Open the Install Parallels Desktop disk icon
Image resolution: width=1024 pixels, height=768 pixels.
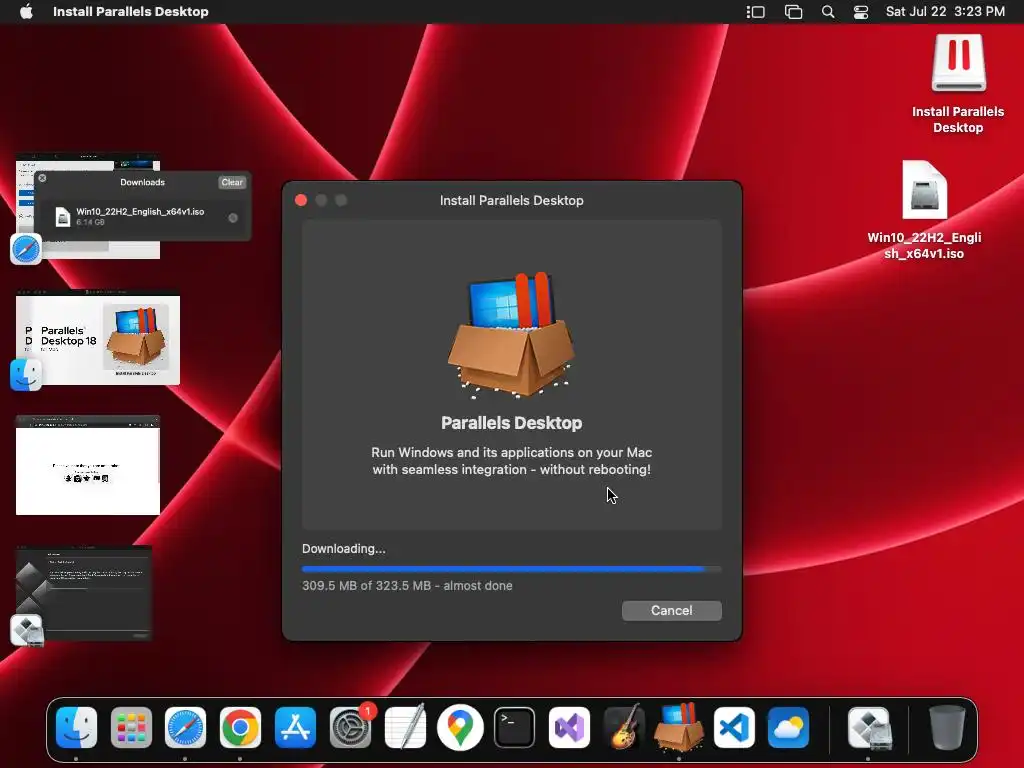tap(958, 84)
